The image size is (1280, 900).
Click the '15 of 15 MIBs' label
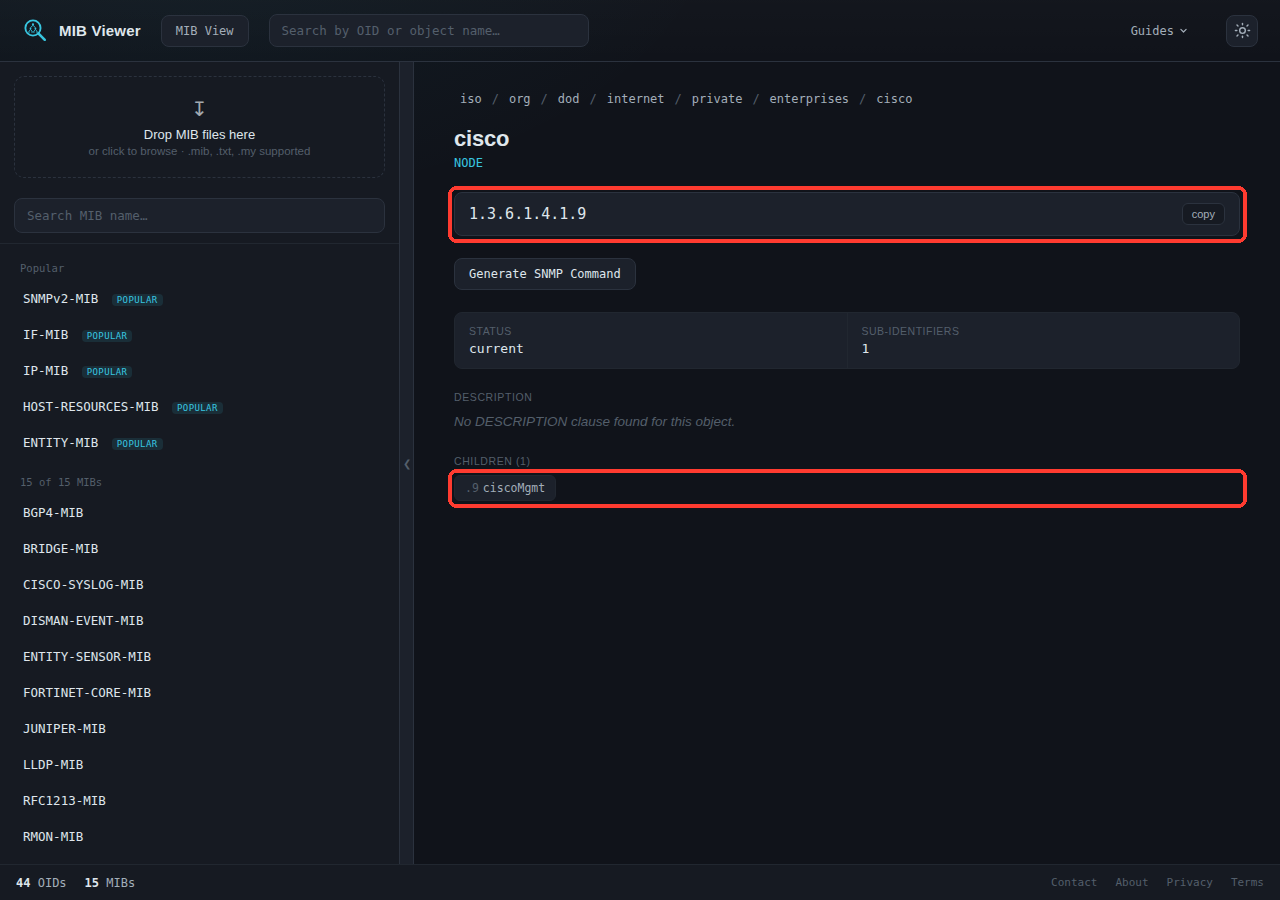coord(61,482)
